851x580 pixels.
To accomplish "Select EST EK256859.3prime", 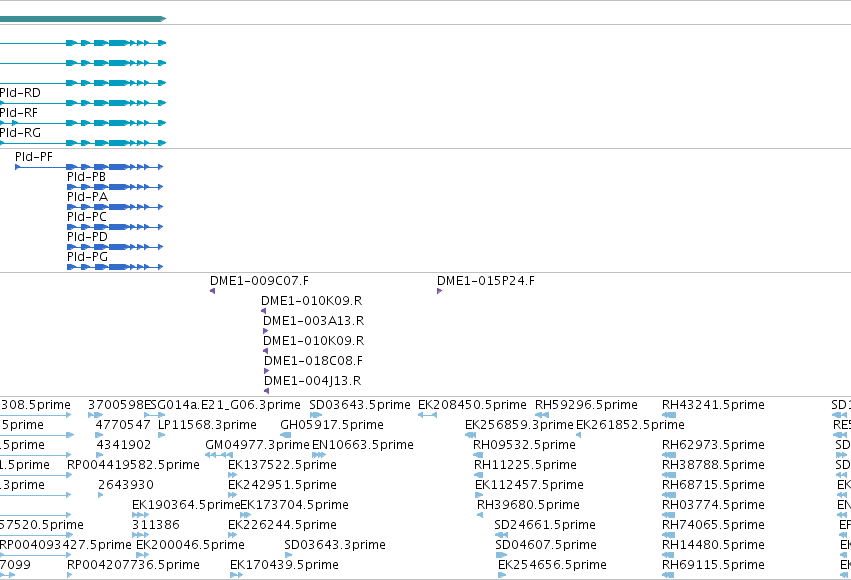I will click(519, 425).
